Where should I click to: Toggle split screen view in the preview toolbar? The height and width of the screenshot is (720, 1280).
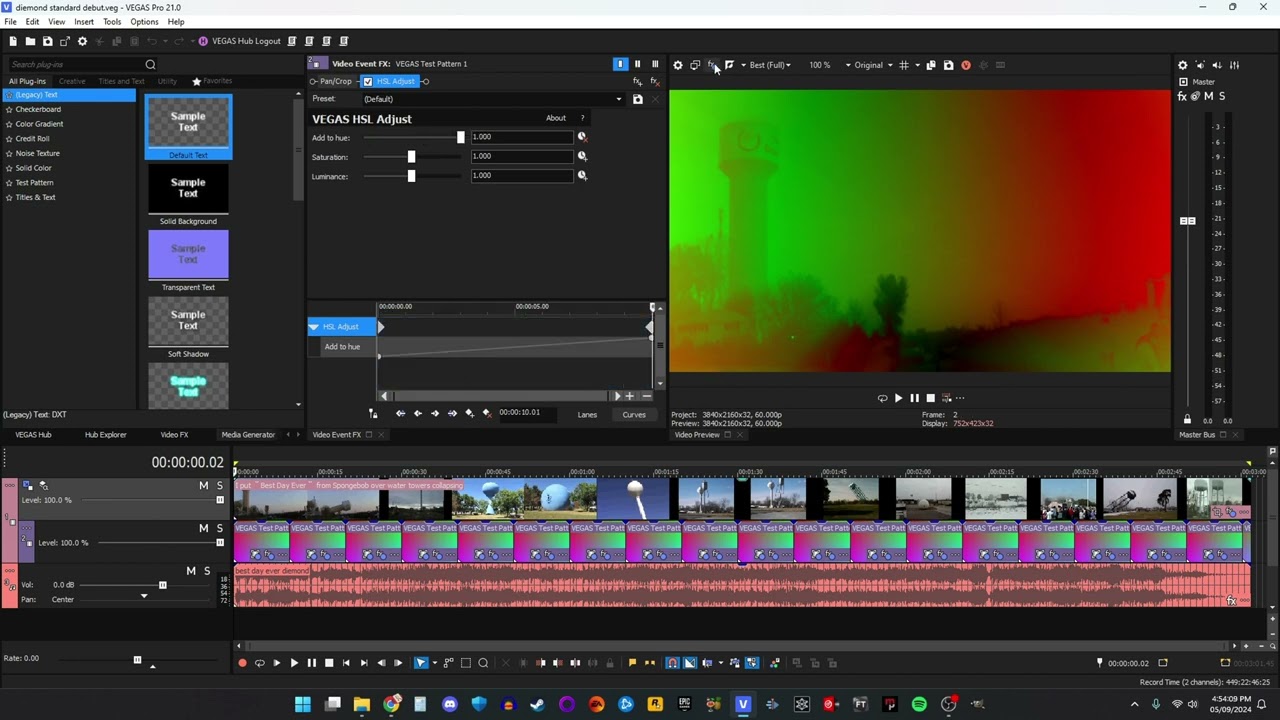point(729,65)
